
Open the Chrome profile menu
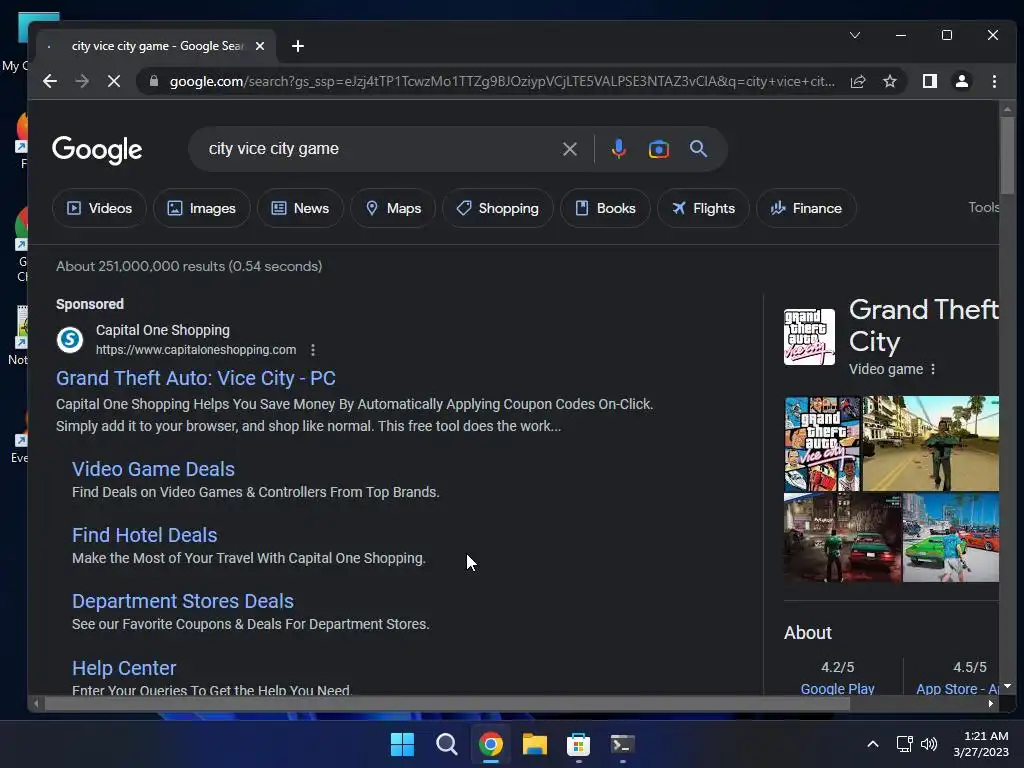962,81
